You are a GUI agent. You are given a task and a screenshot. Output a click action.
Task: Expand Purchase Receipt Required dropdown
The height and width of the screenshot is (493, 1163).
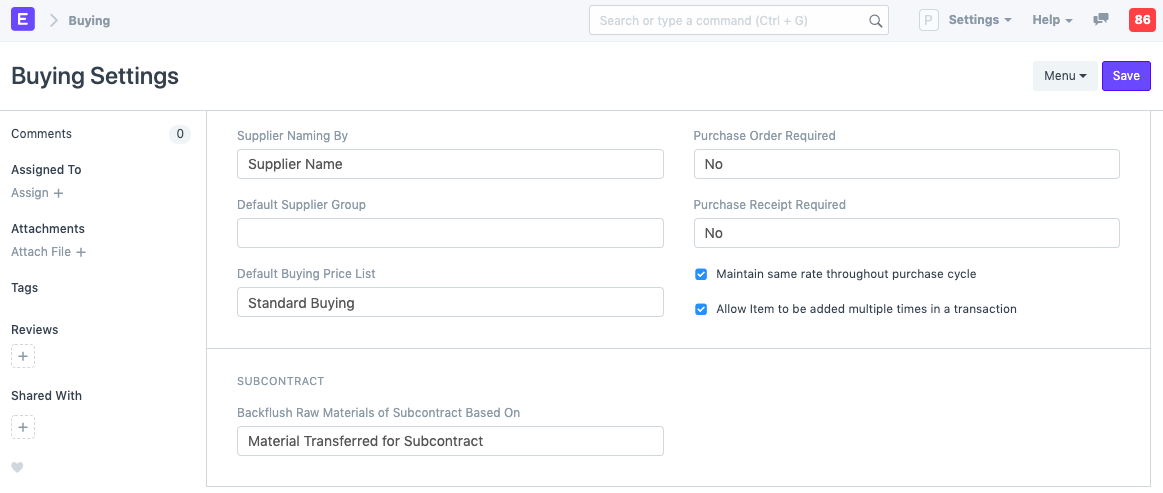(x=906, y=233)
